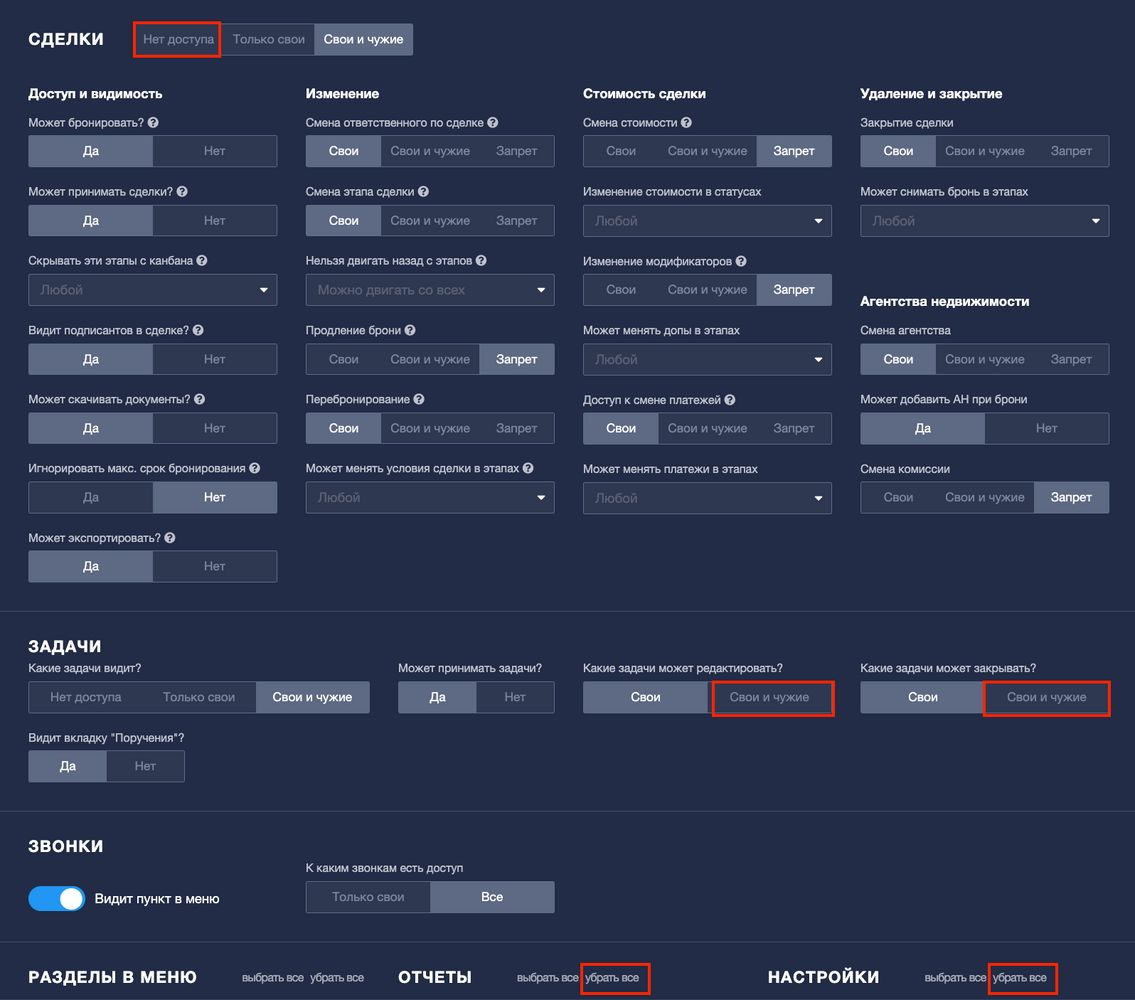Expand 'Скрывать эти этапы с канбана' dropdown
1135x1000 pixels.
[x=153, y=290]
